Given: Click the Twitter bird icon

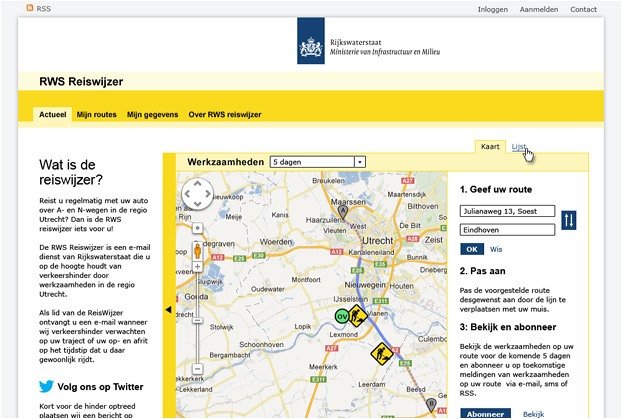Looking at the screenshot, I should point(46,386).
